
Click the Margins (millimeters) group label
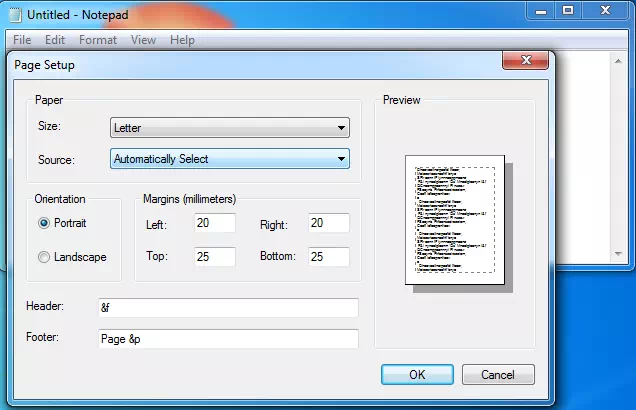(189, 199)
